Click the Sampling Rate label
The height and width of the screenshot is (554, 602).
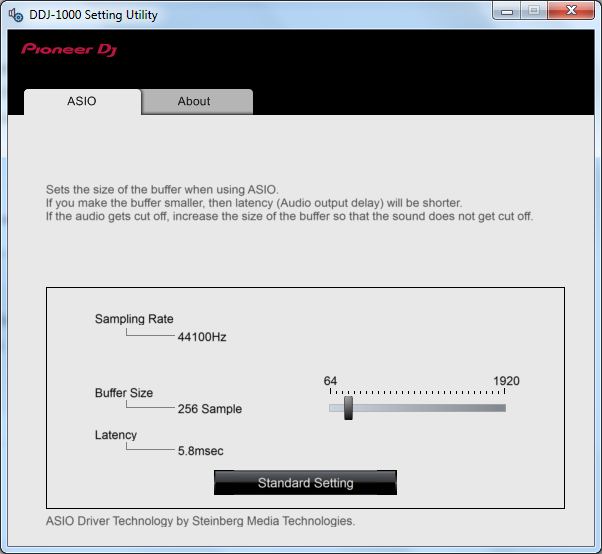pyautogui.click(x=134, y=319)
